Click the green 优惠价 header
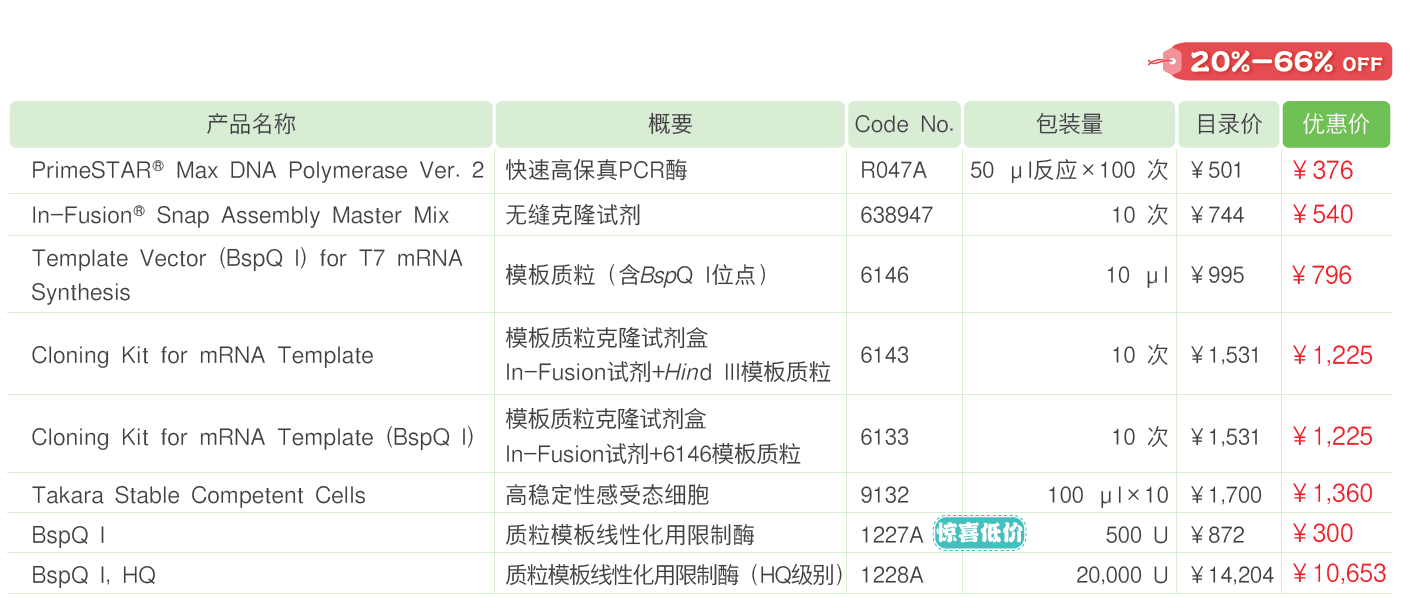This screenshot has width=1410, height=597. coord(1336,125)
